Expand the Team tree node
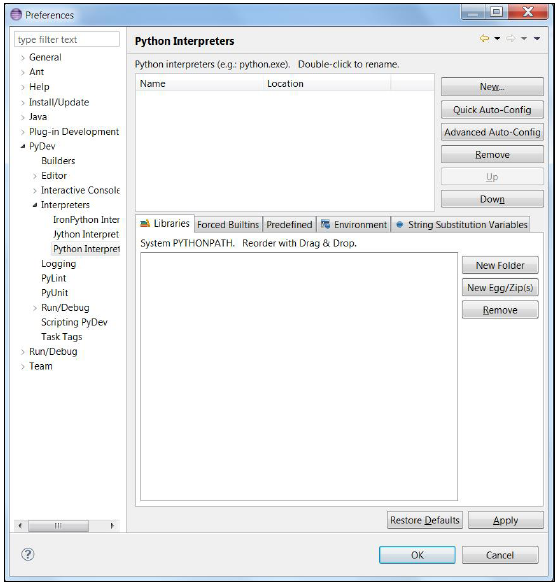Image resolution: width=558 pixels, height=587 pixels. 23,367
